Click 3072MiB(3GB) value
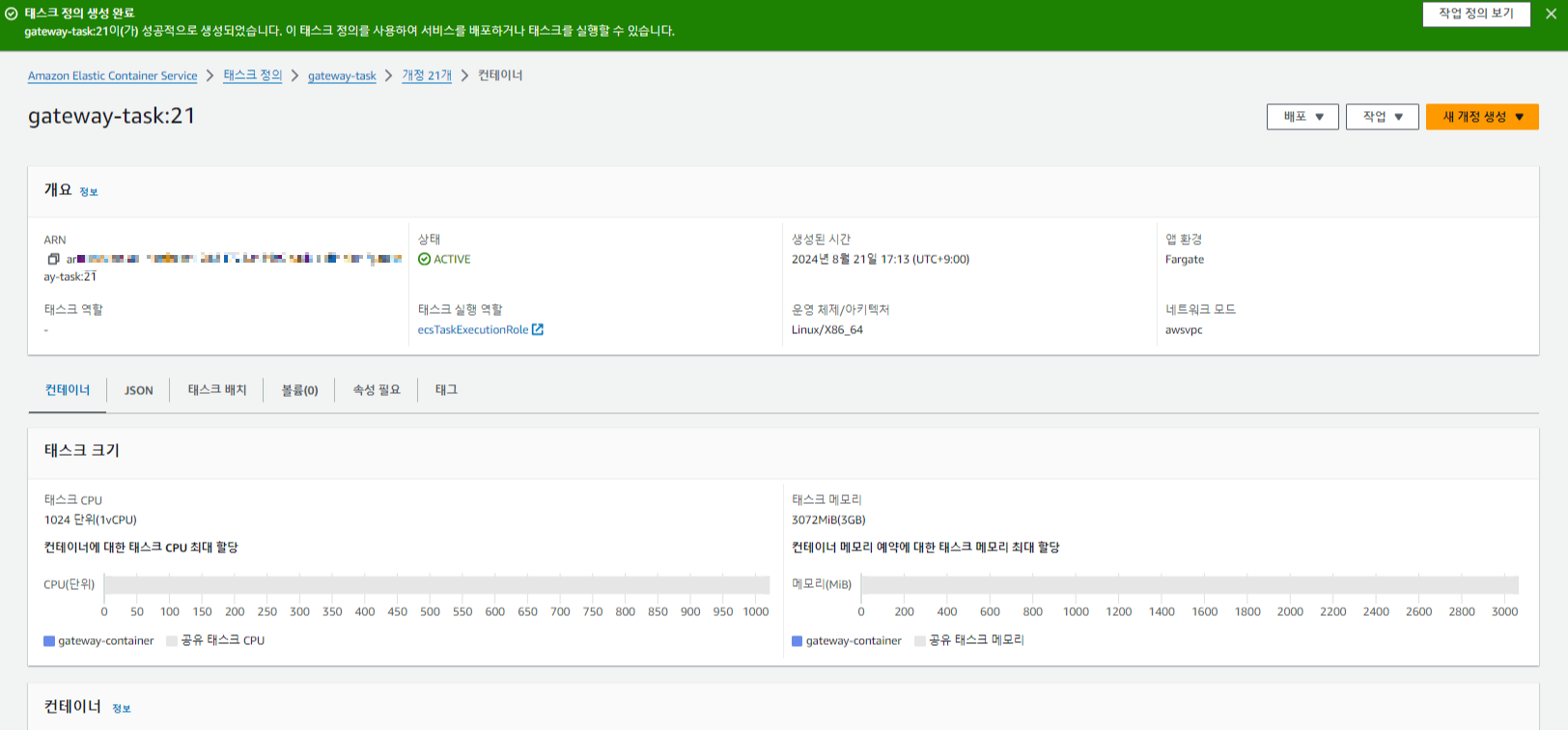The width and height of the screenshot is (1568, 730). coord(828,519)
